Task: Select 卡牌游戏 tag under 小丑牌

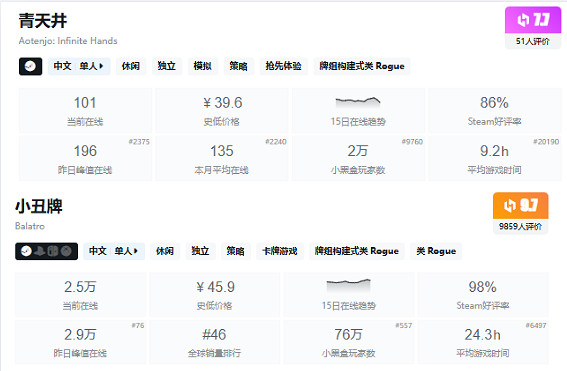Action: point(280,251)
